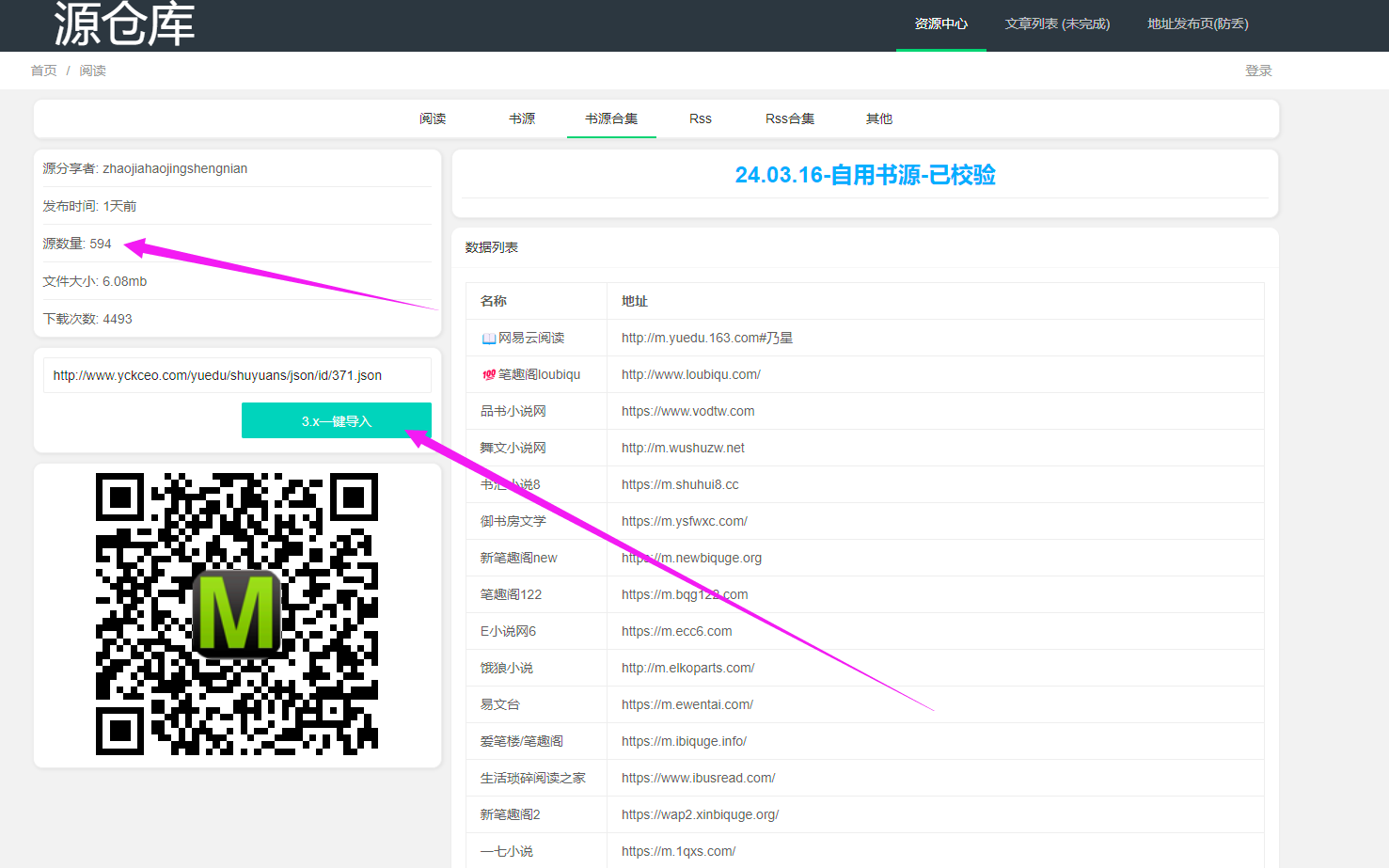The width and height of the screenshot is (1389, 868).
Task: Open the Rss合集 tab
Action: click(790, 118)
